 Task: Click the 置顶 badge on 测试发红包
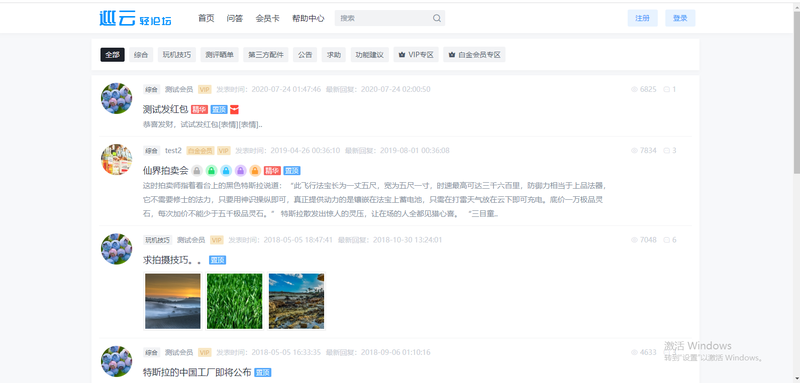tap(219, 110)
